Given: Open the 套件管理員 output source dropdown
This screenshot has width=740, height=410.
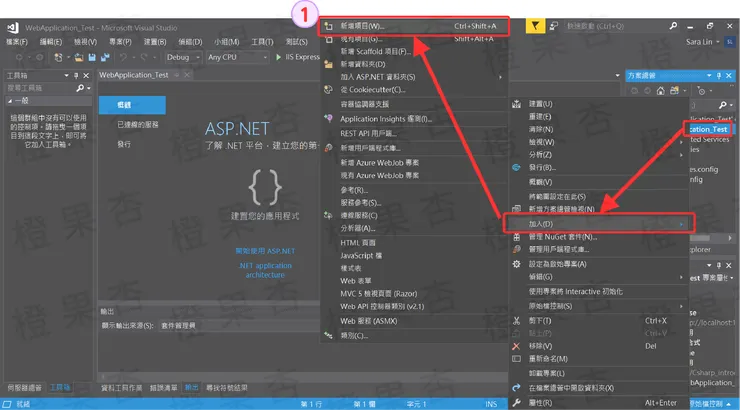Looking at the screenshot, I should coord(239,326).
